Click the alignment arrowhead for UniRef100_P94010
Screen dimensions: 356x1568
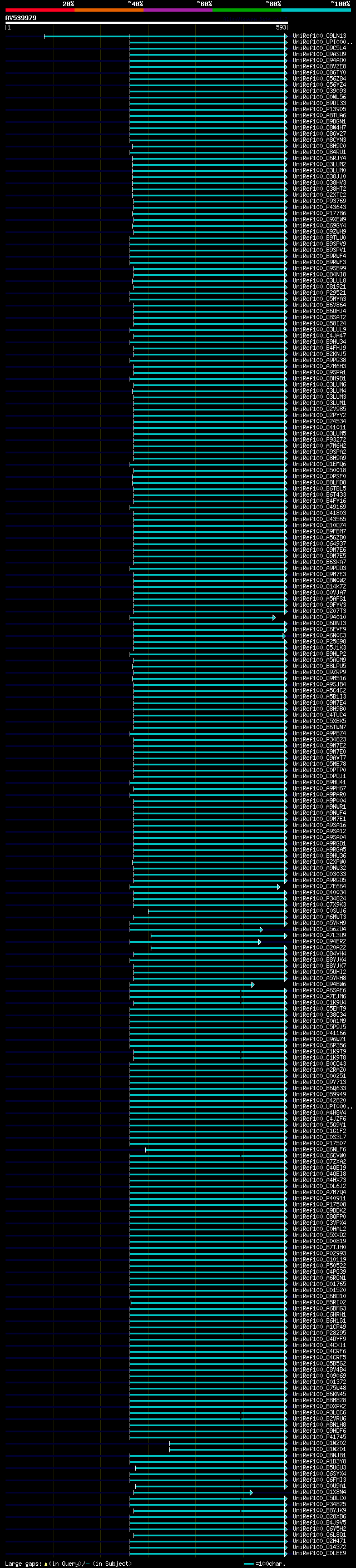pos(274,617)
